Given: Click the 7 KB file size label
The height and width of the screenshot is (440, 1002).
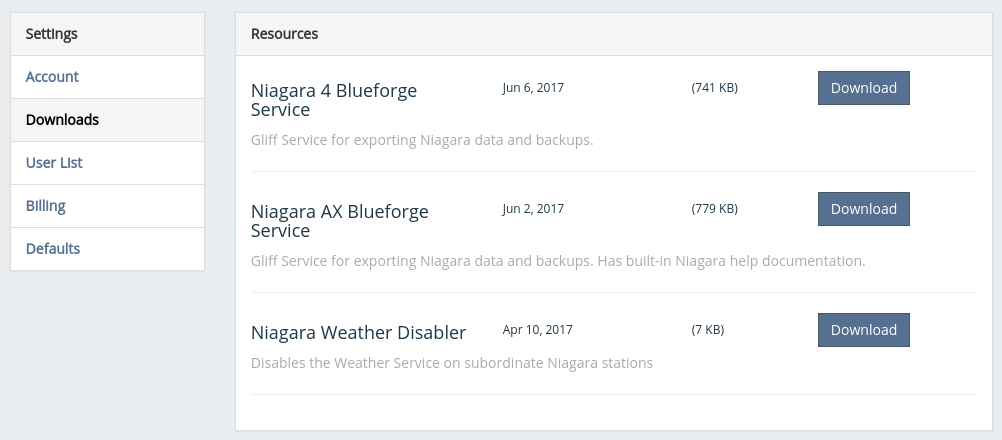Looking at the screenshot, I should coord(707,330).
